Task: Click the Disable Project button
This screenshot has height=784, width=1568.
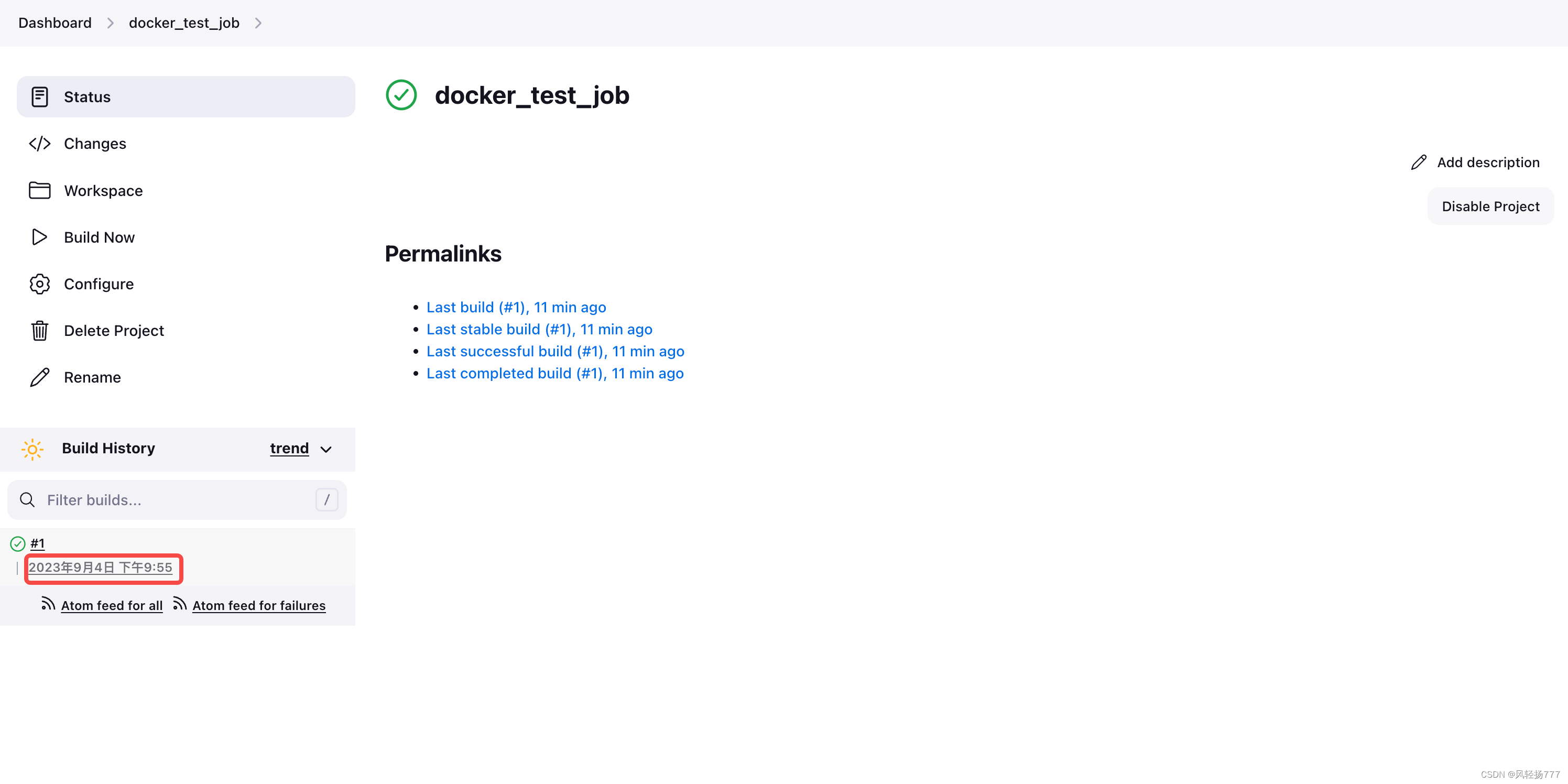Action: [1491, 206]
